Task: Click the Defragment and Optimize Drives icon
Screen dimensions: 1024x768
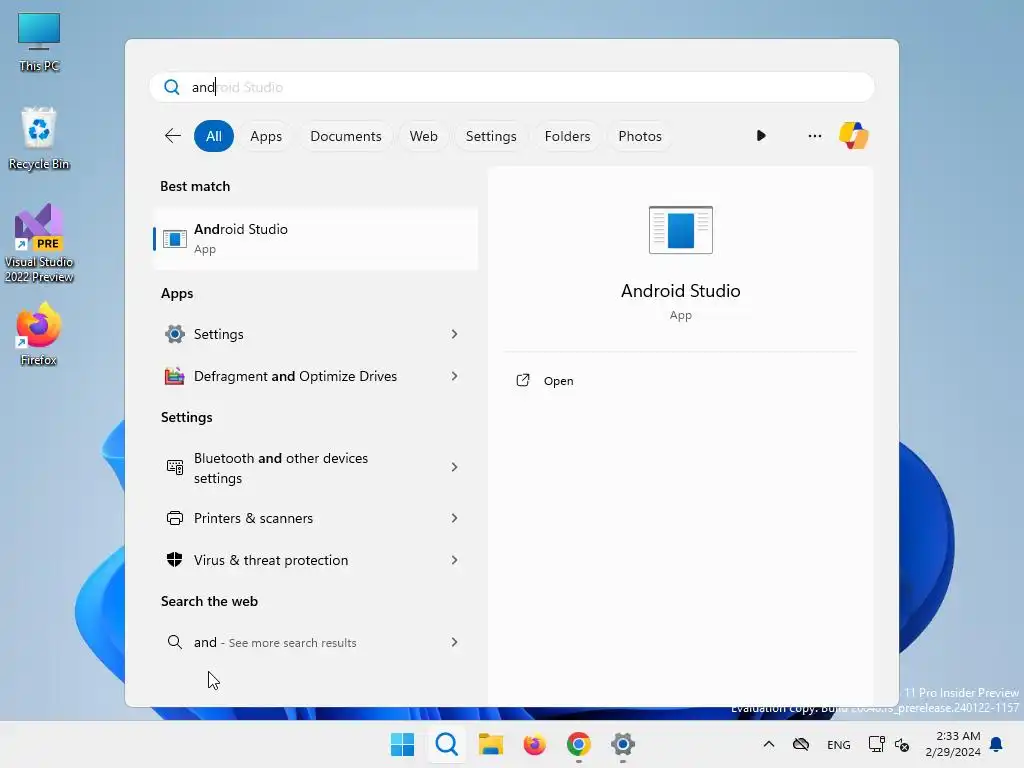Action: [174, 376]
